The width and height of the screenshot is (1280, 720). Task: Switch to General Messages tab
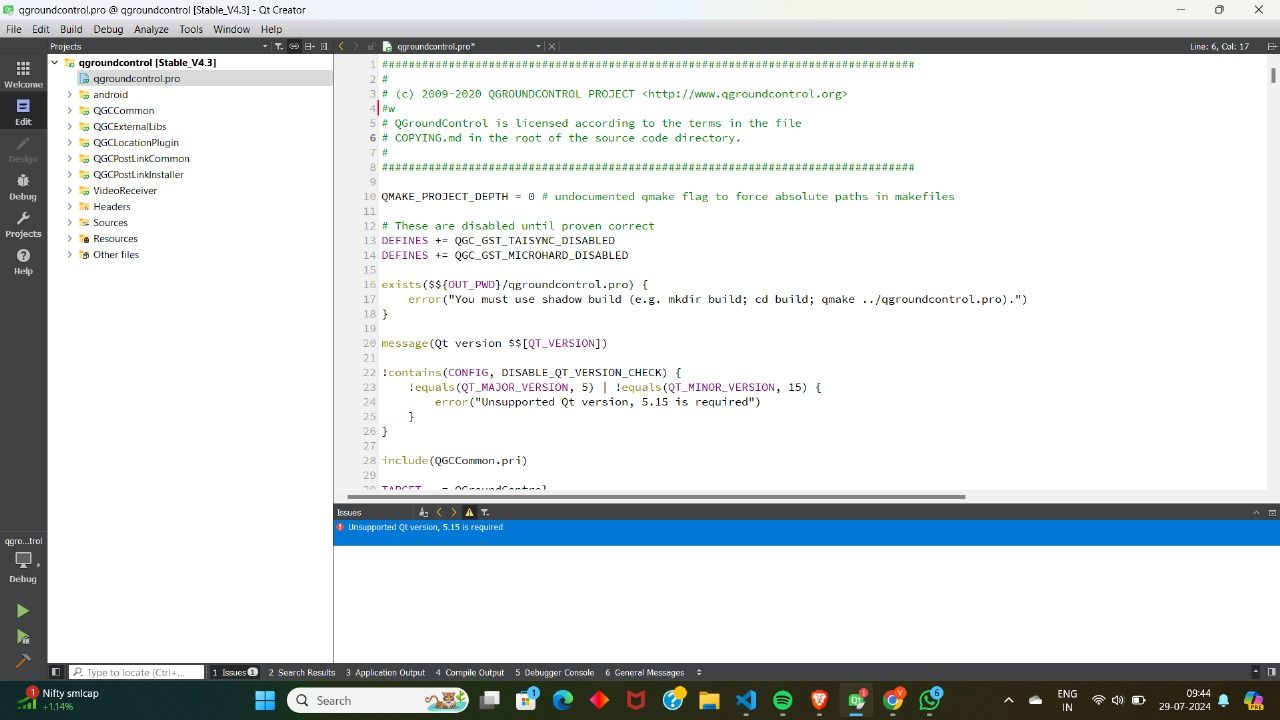tap(645, 672)
